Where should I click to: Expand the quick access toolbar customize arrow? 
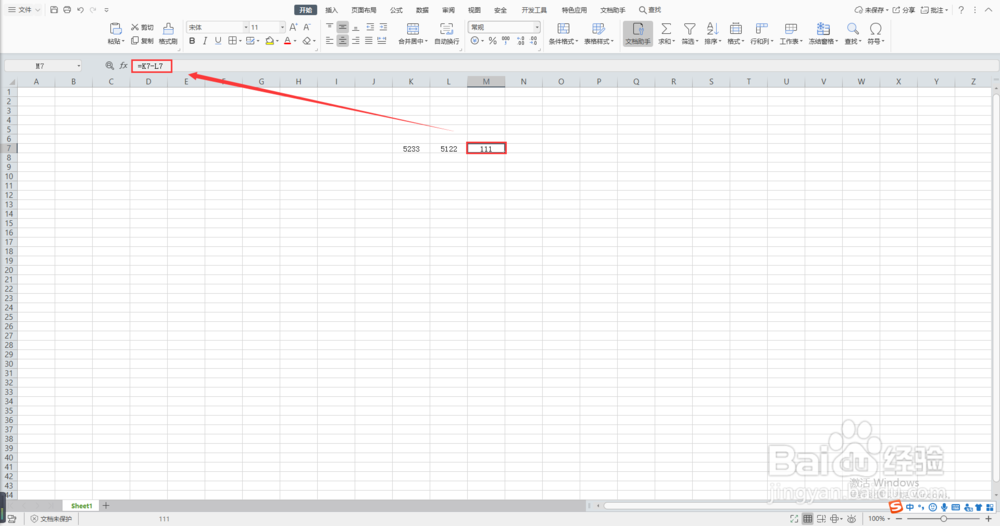tap(107, 10)
